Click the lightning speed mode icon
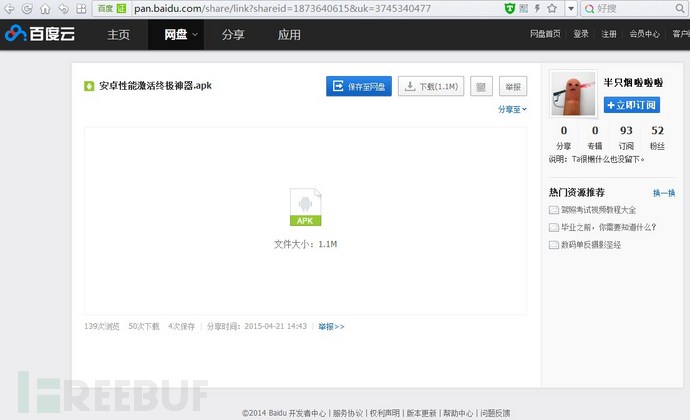This screenshot has height=420, width=690. tap(537, 8)
